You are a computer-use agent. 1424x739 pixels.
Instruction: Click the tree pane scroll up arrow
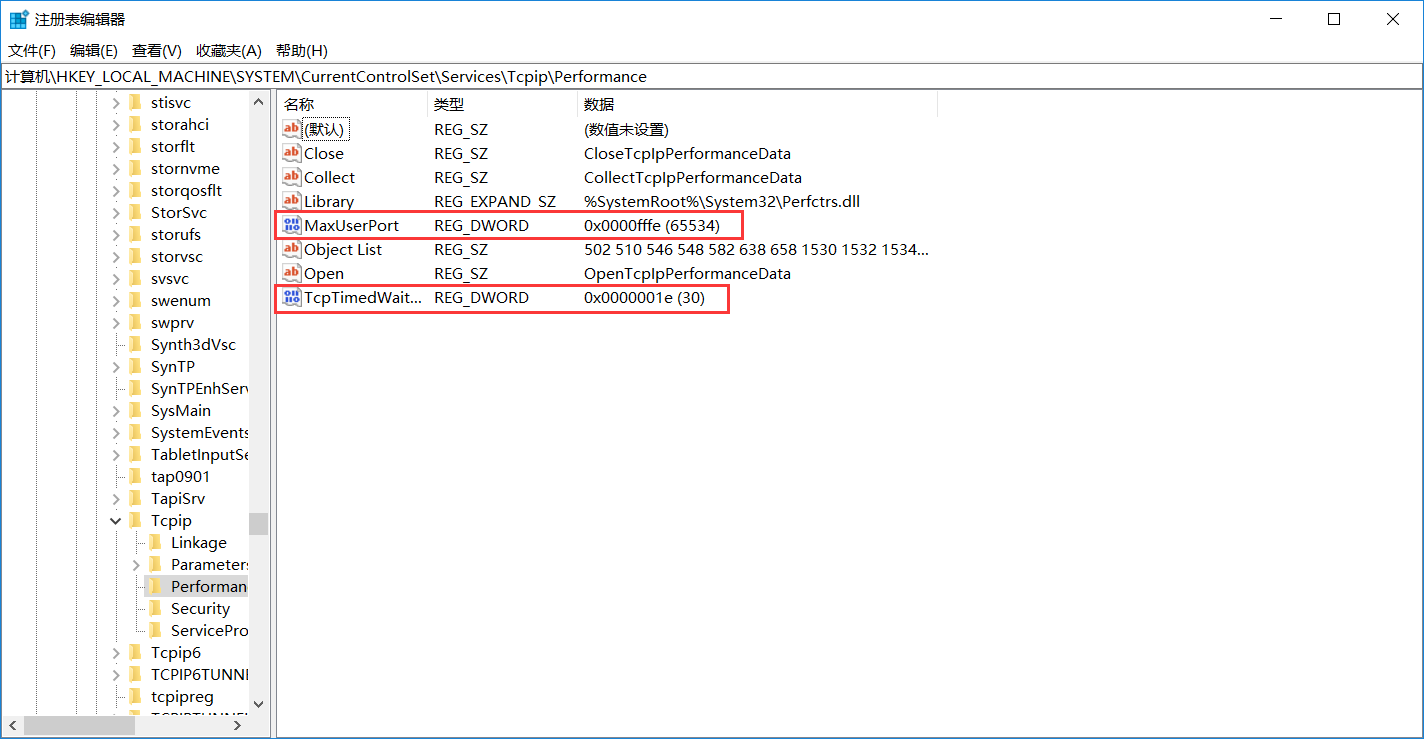pos(259,102)
